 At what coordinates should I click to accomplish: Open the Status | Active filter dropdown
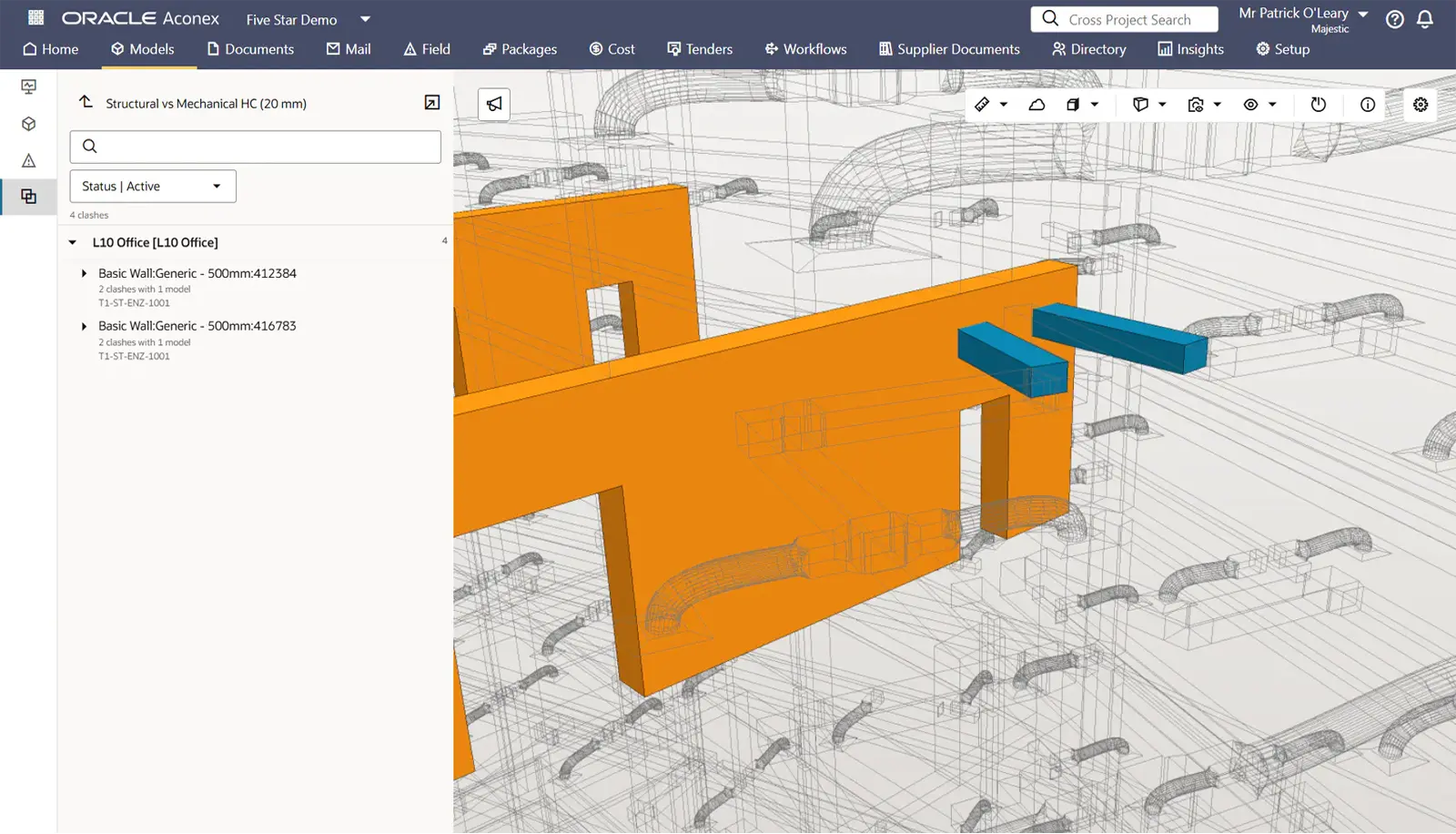(x=152, y=186)
